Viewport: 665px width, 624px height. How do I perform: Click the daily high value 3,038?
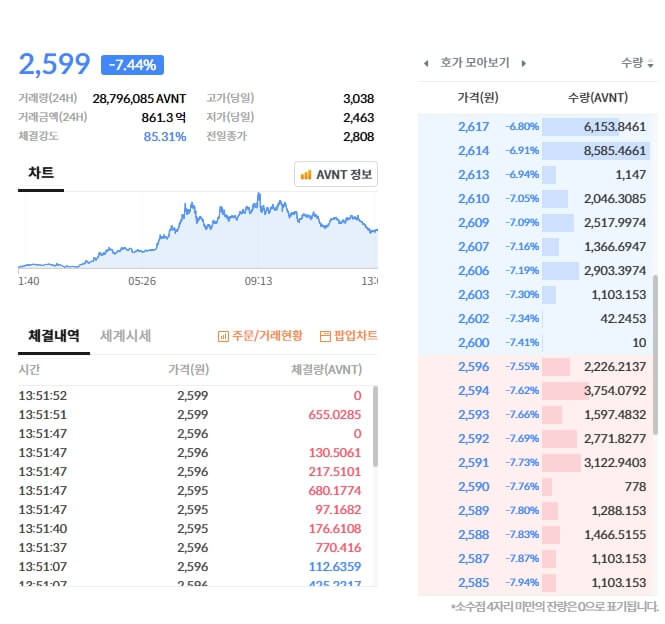pyautogui.click(x=358, y=99)
